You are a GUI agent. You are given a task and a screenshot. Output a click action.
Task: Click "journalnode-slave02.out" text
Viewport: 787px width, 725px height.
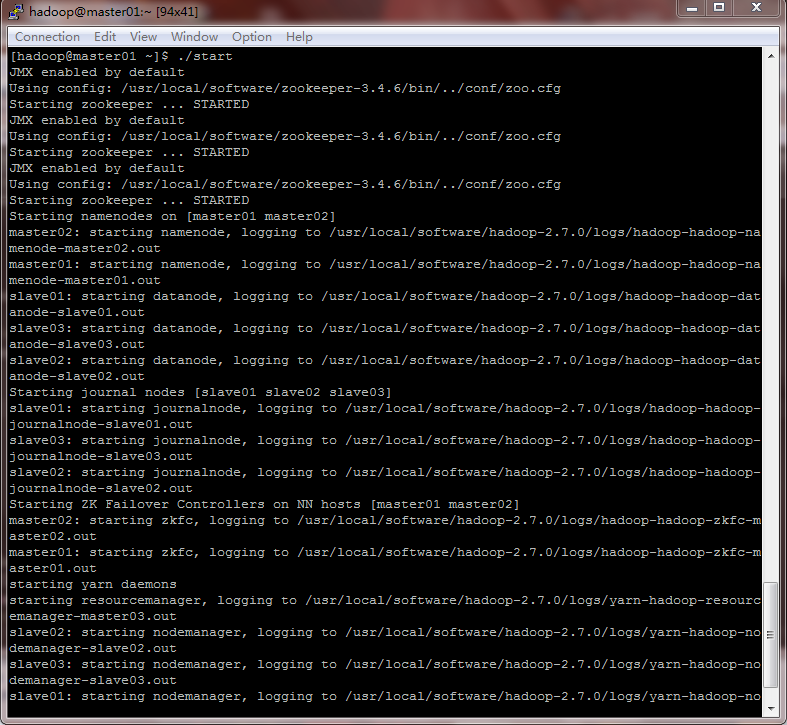click(101, 489)
